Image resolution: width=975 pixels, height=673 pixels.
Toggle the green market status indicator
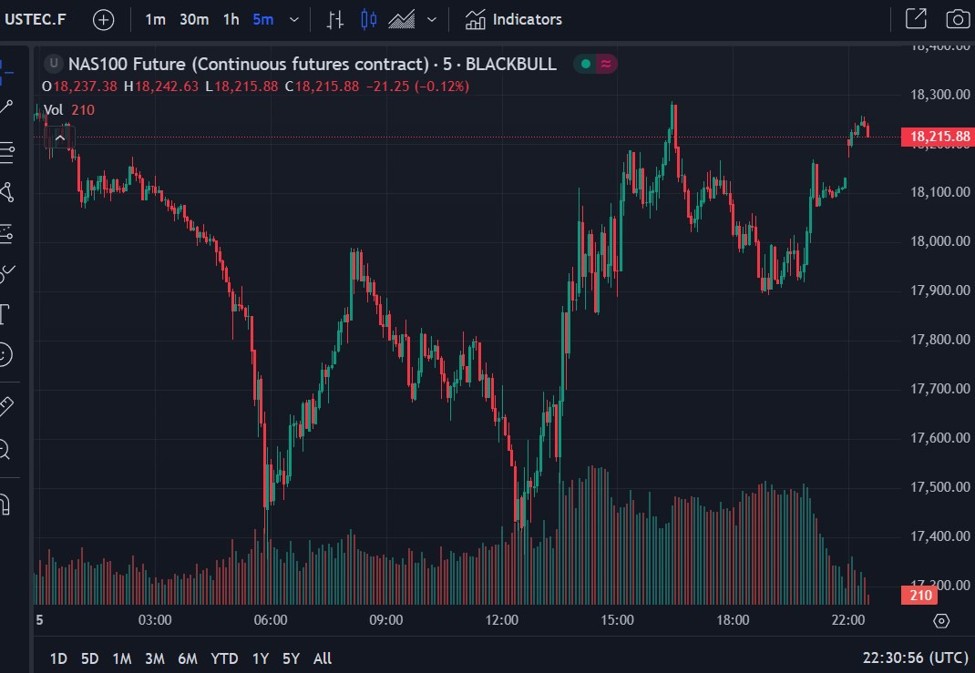coord(583,64)
